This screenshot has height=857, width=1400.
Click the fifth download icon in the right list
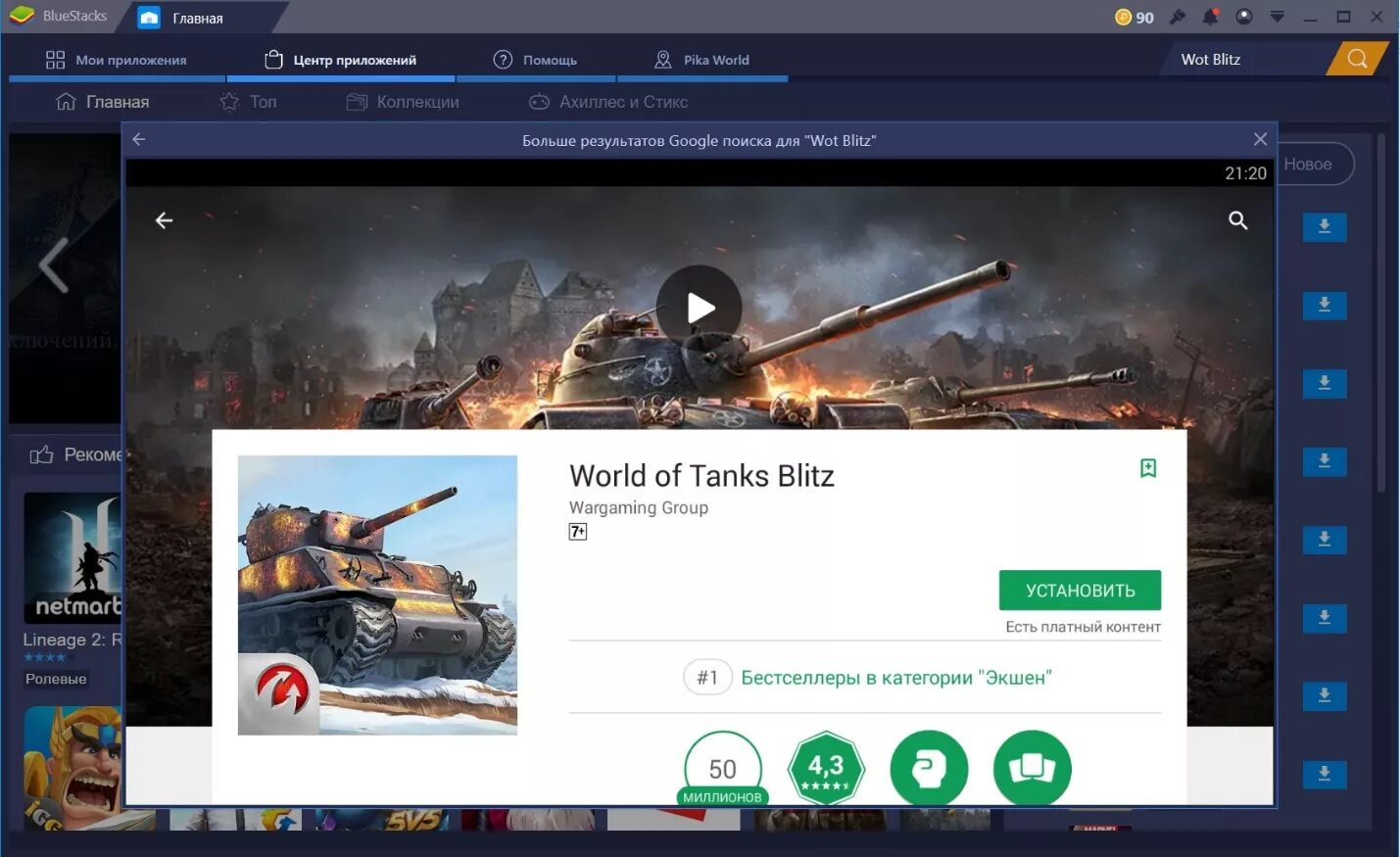point(1325,541)
